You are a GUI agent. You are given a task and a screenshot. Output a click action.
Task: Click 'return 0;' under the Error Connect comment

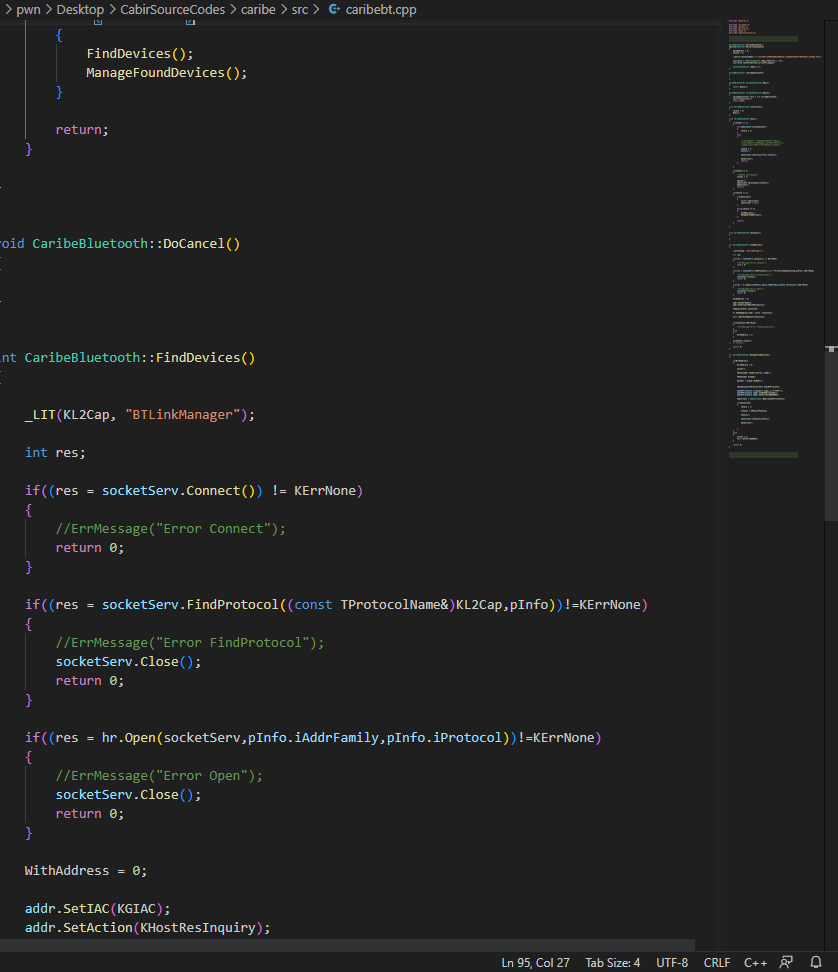tap(89, 547)
